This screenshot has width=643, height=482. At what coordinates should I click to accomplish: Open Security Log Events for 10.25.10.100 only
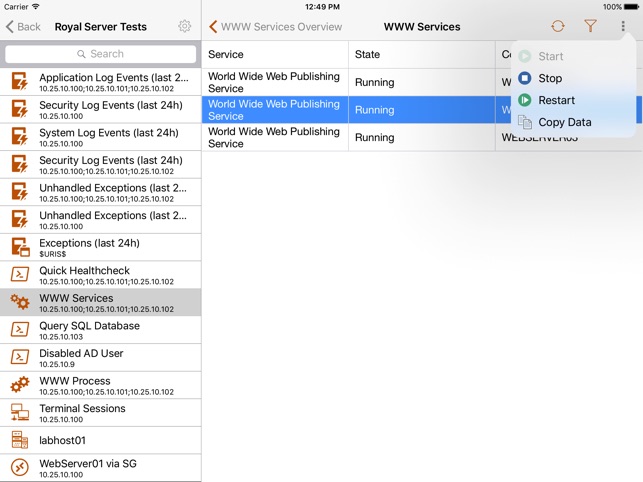[100, 110]
